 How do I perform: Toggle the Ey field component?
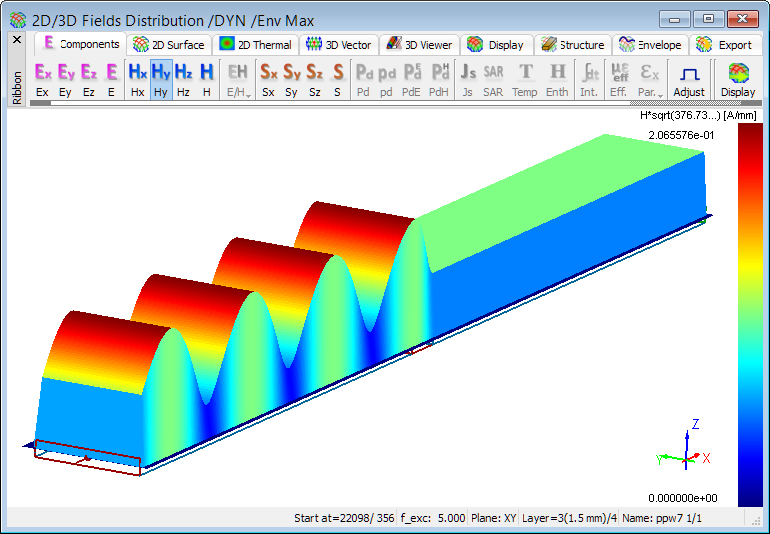pyautogui.click(x=65, y=78)
